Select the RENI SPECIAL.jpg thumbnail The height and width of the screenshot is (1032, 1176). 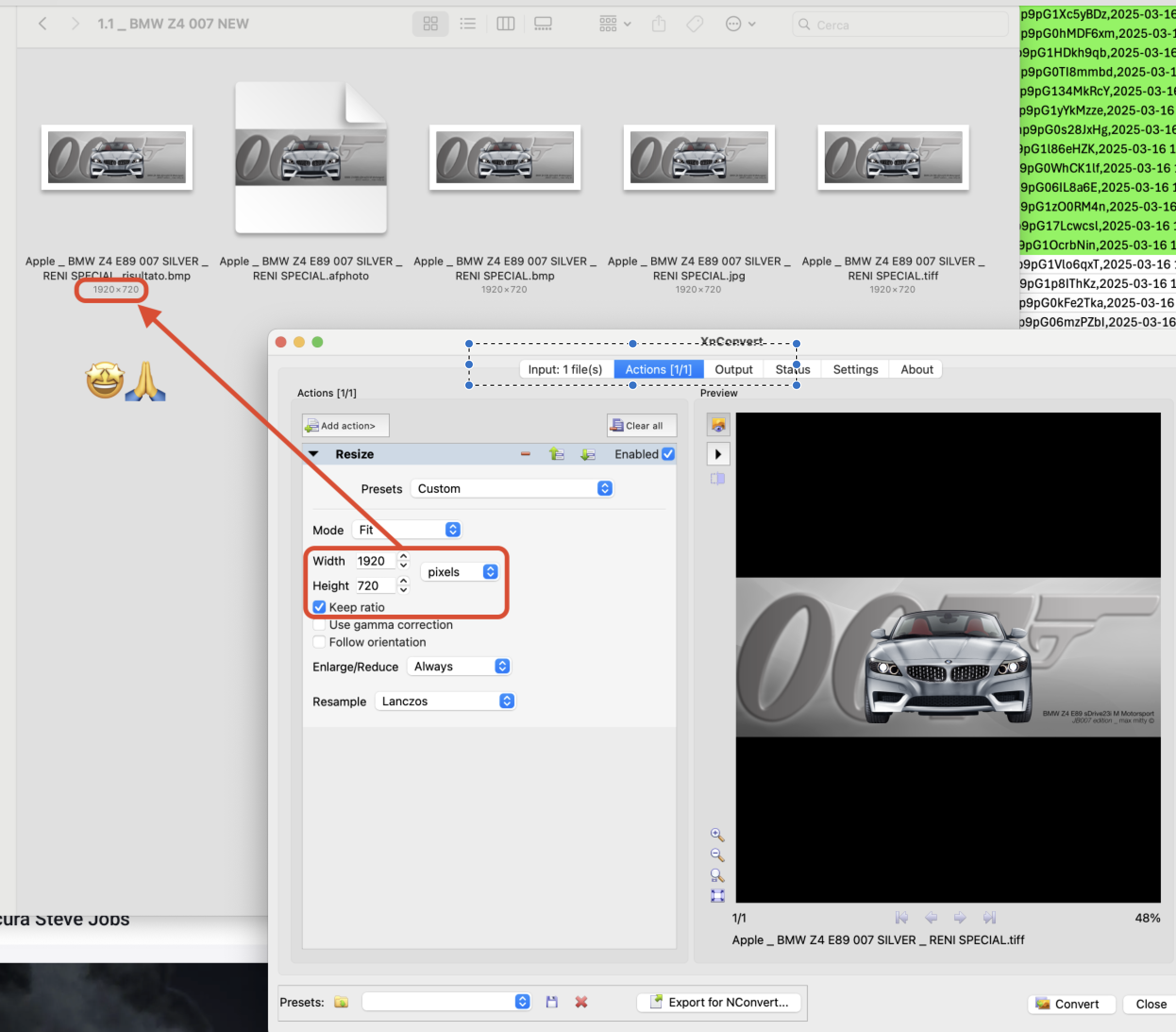point(699,157)
